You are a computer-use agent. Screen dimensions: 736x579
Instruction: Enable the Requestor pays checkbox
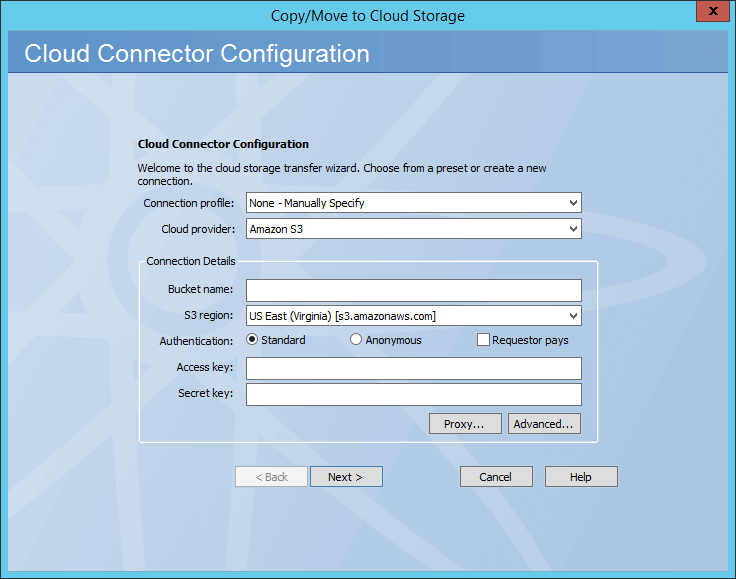(483, 340)
